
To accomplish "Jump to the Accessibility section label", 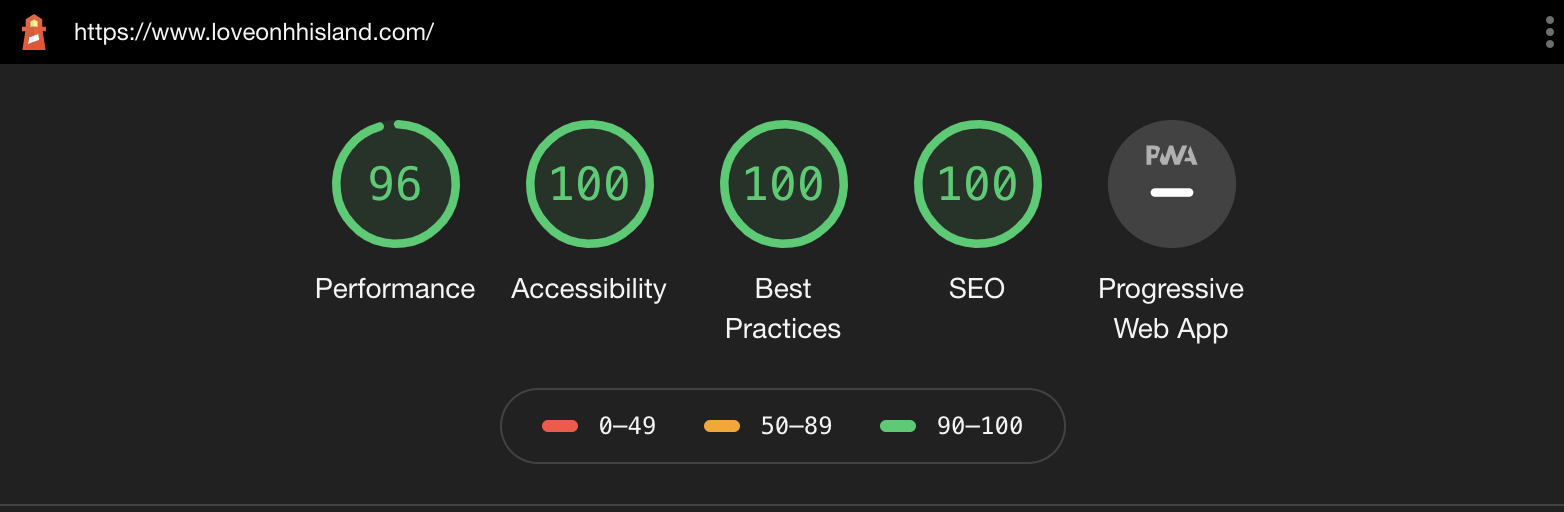I will click(589, 289).
